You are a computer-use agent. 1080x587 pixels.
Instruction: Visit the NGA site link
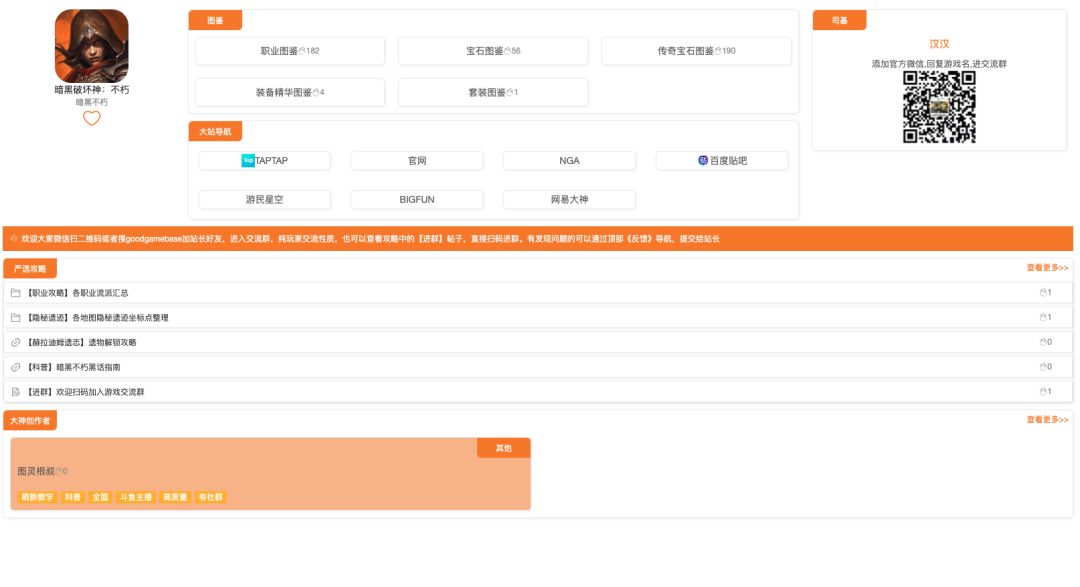pos(569,160)
